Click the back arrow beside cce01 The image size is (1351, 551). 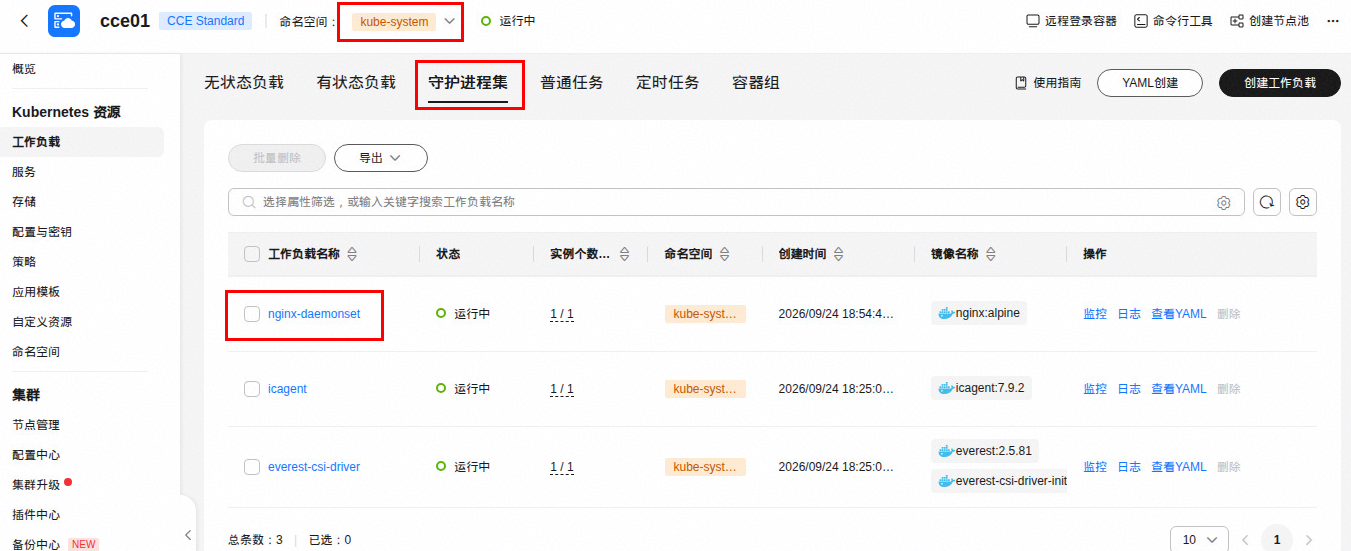pos(24,21)
